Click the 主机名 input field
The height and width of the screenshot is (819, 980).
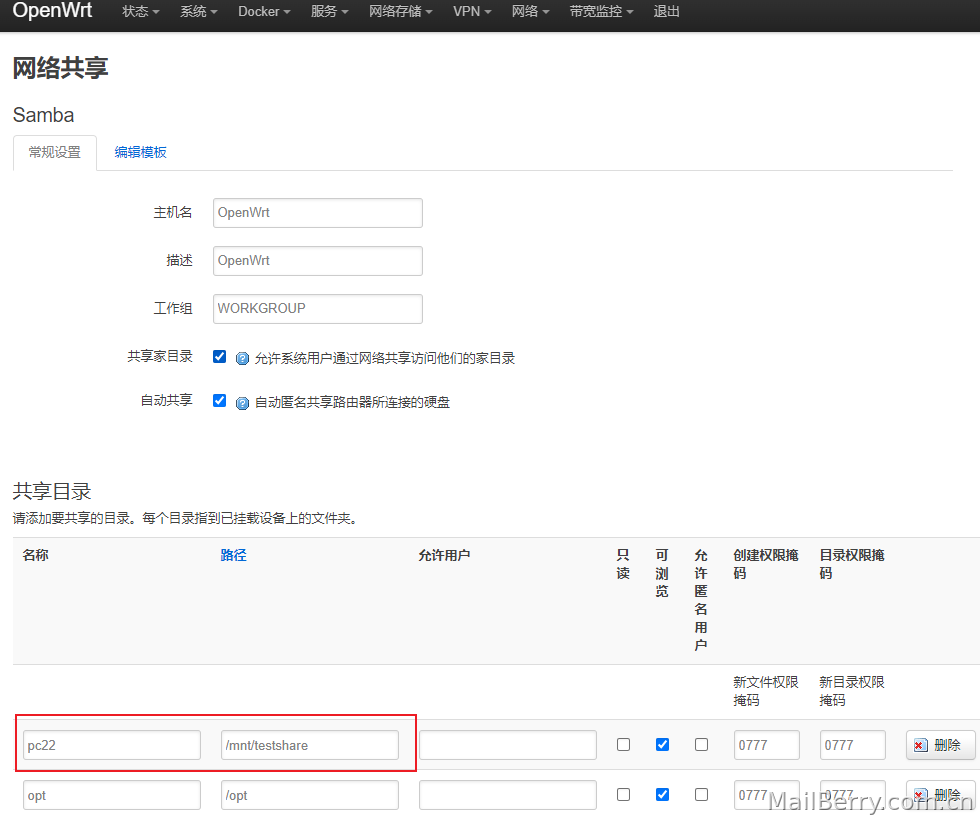pos(318,213)
